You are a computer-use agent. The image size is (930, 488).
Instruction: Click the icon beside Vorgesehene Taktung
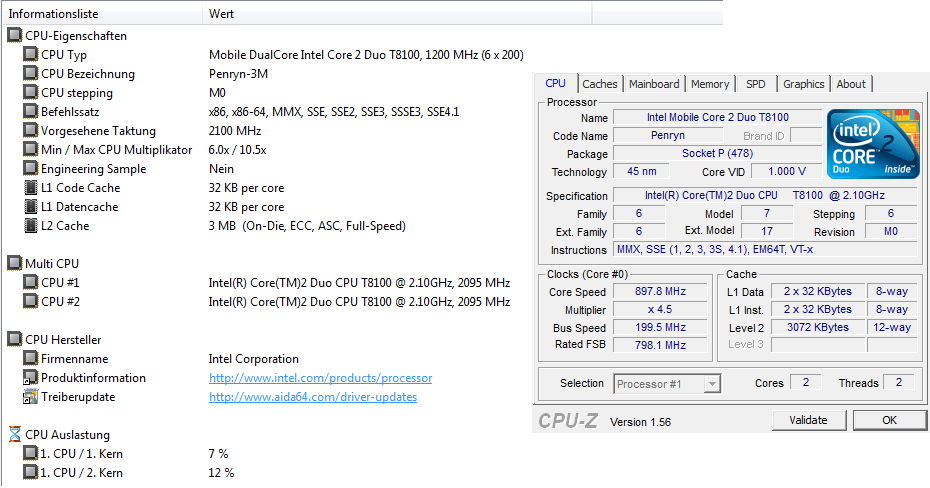[x=30, y=130]
